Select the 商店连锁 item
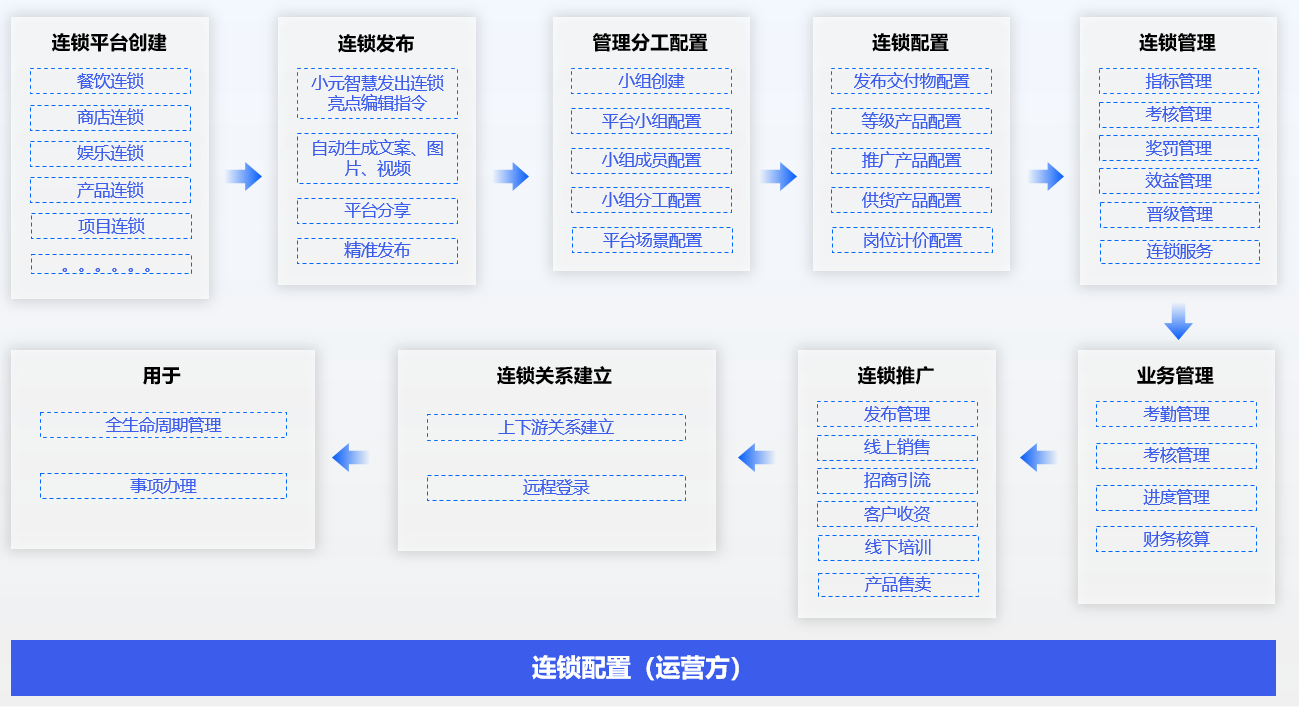Screen dimensions: 1299x707 (110, 118)
